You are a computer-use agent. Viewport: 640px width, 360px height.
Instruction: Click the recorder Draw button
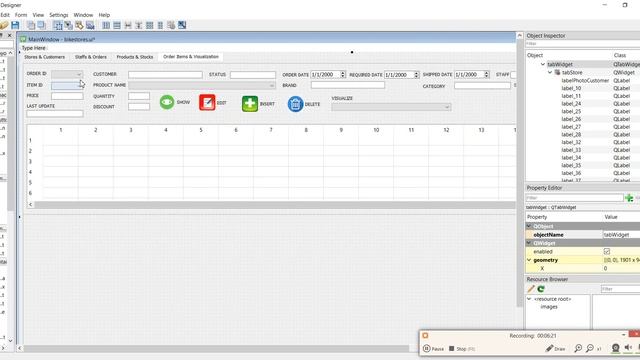pyautogui.click(x=556, y=349)
